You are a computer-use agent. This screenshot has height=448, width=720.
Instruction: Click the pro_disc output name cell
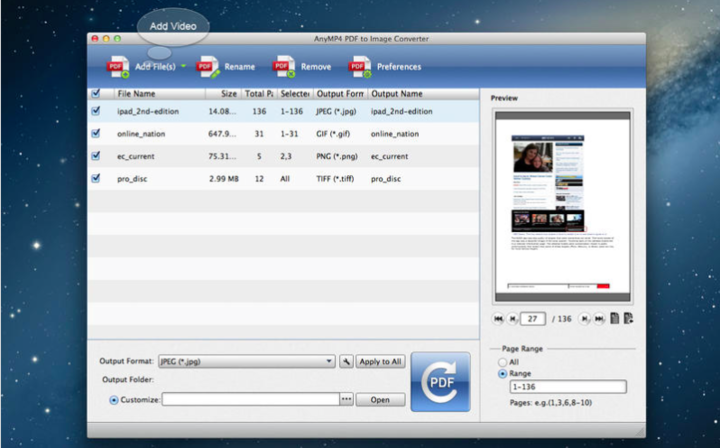(x=386, y=179)
